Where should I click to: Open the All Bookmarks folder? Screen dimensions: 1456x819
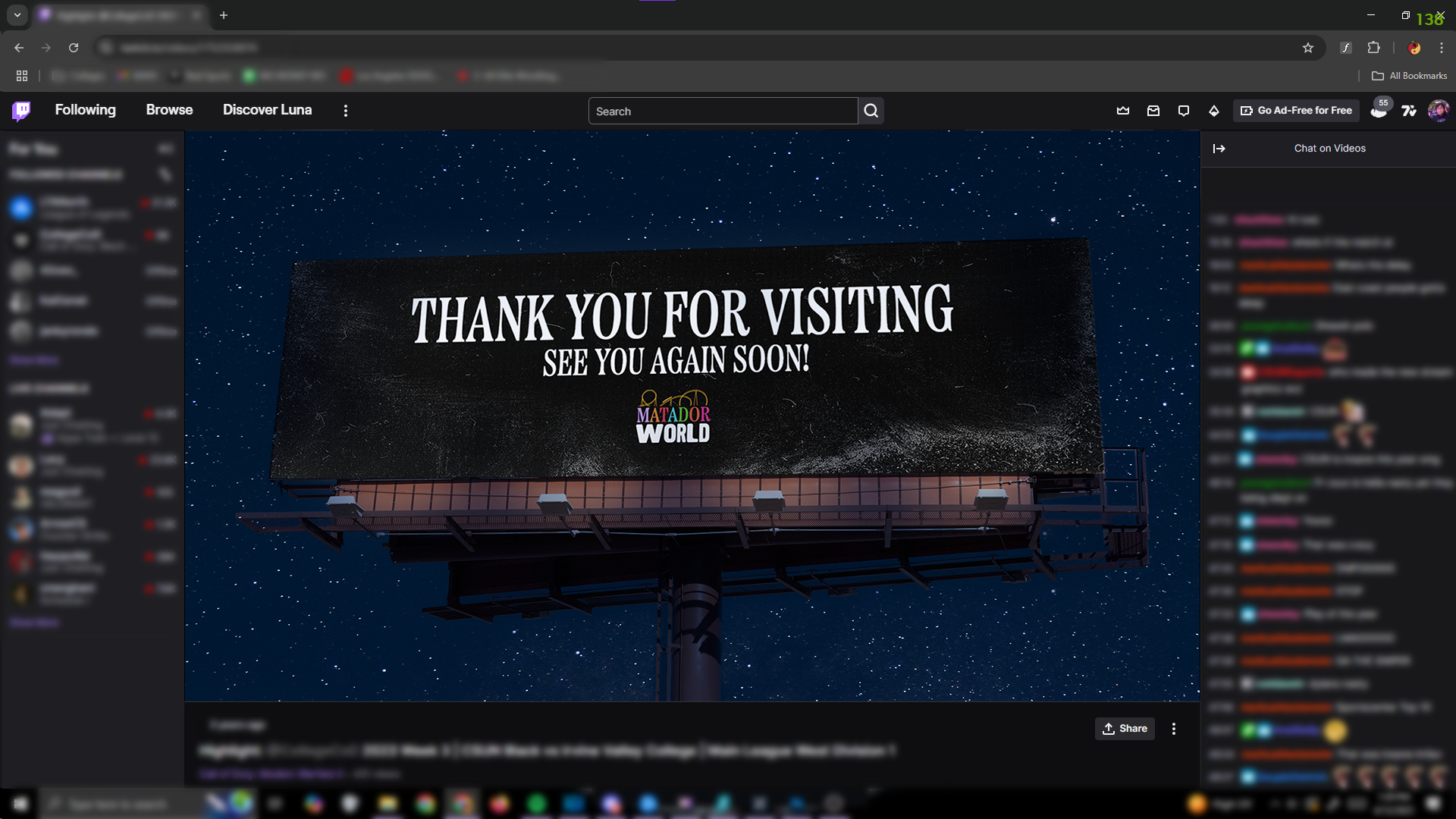coord(1409,76)
